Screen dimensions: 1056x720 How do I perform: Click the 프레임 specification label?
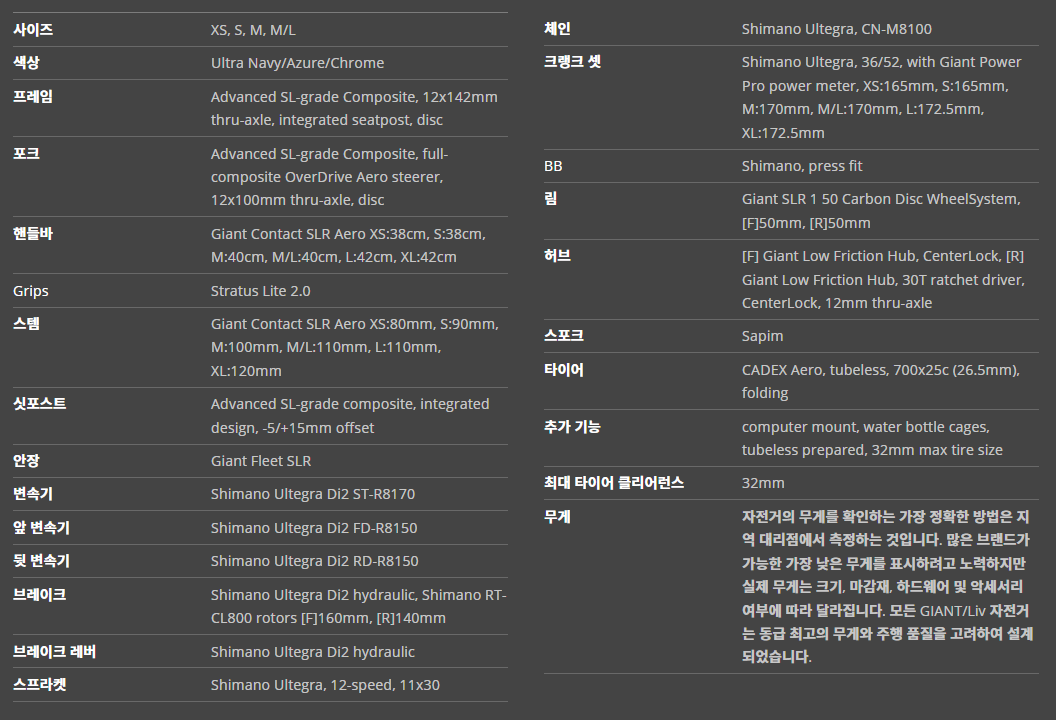tap(33, 97)
